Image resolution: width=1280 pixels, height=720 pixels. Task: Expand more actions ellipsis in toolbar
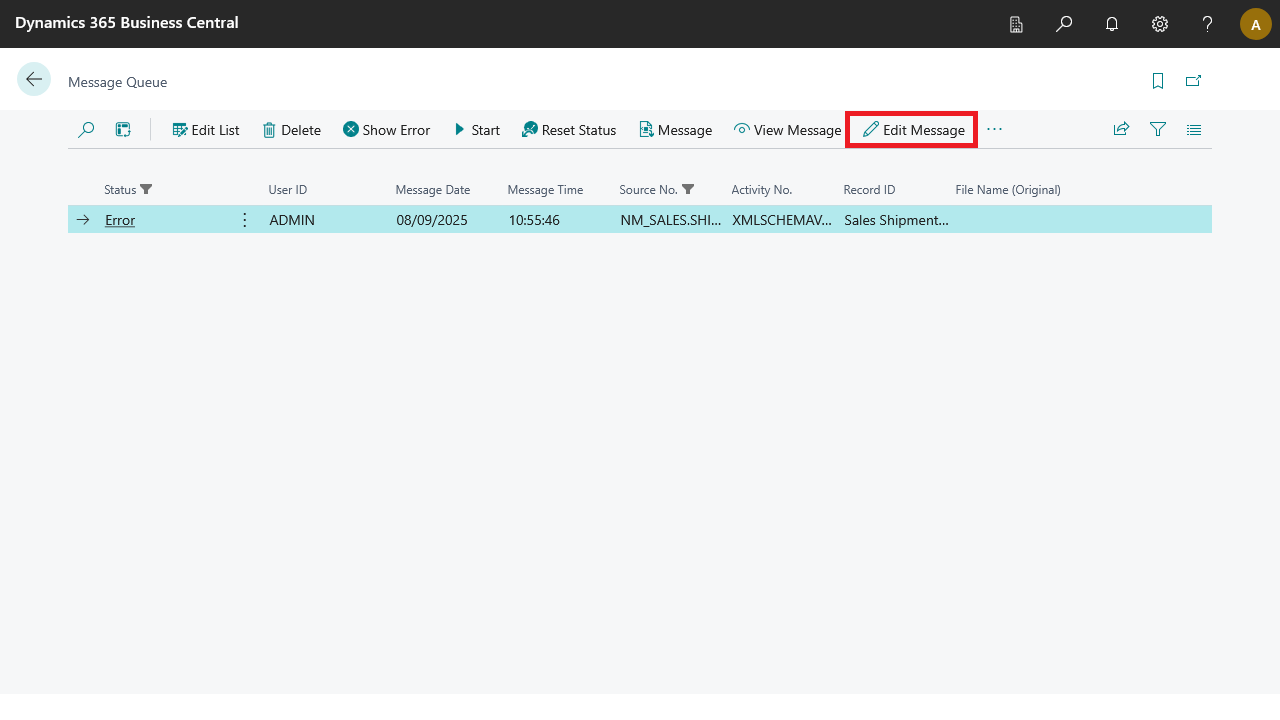(994, 130)
